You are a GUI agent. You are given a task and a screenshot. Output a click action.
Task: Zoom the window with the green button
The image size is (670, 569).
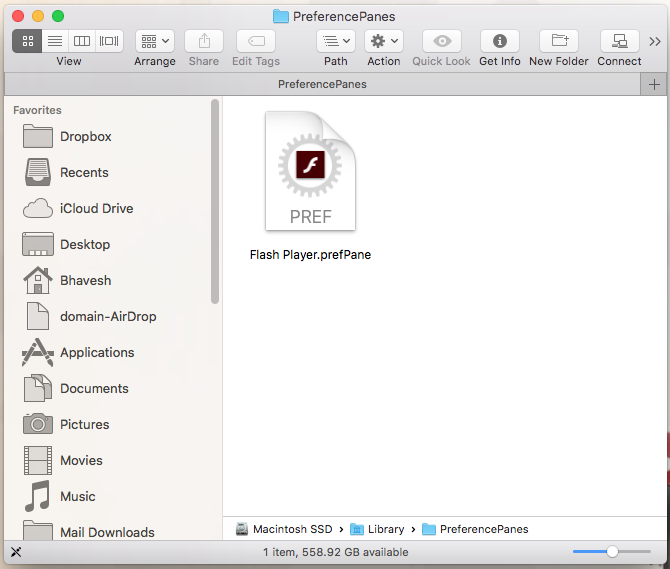point(58,16)
